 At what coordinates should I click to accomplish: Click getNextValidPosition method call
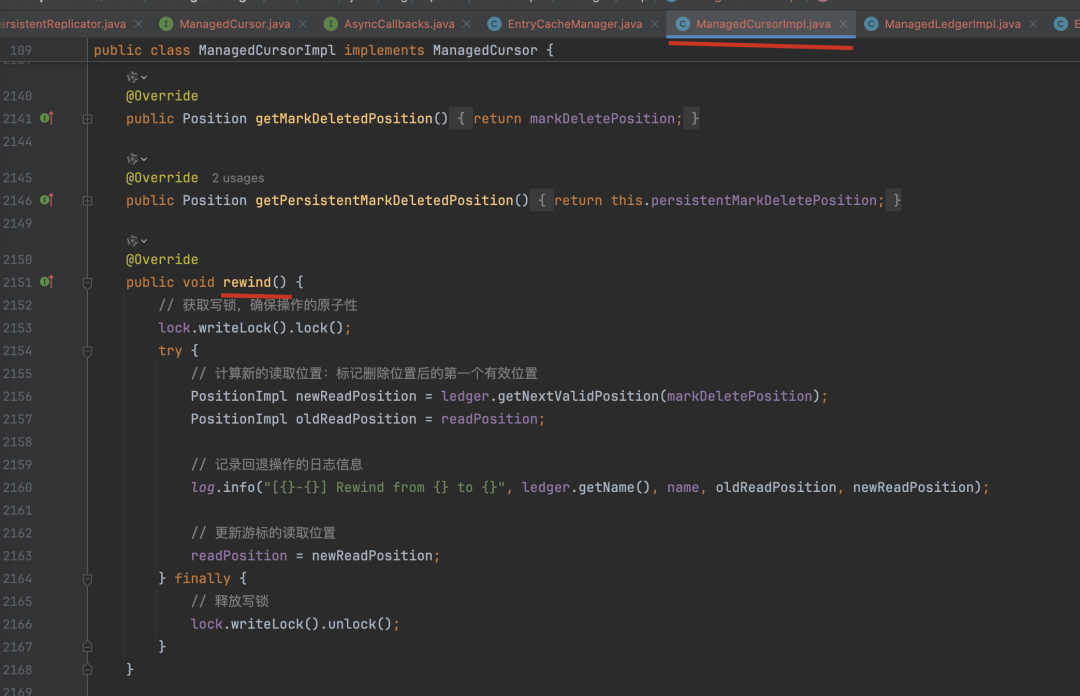click(x=578, y=396)
